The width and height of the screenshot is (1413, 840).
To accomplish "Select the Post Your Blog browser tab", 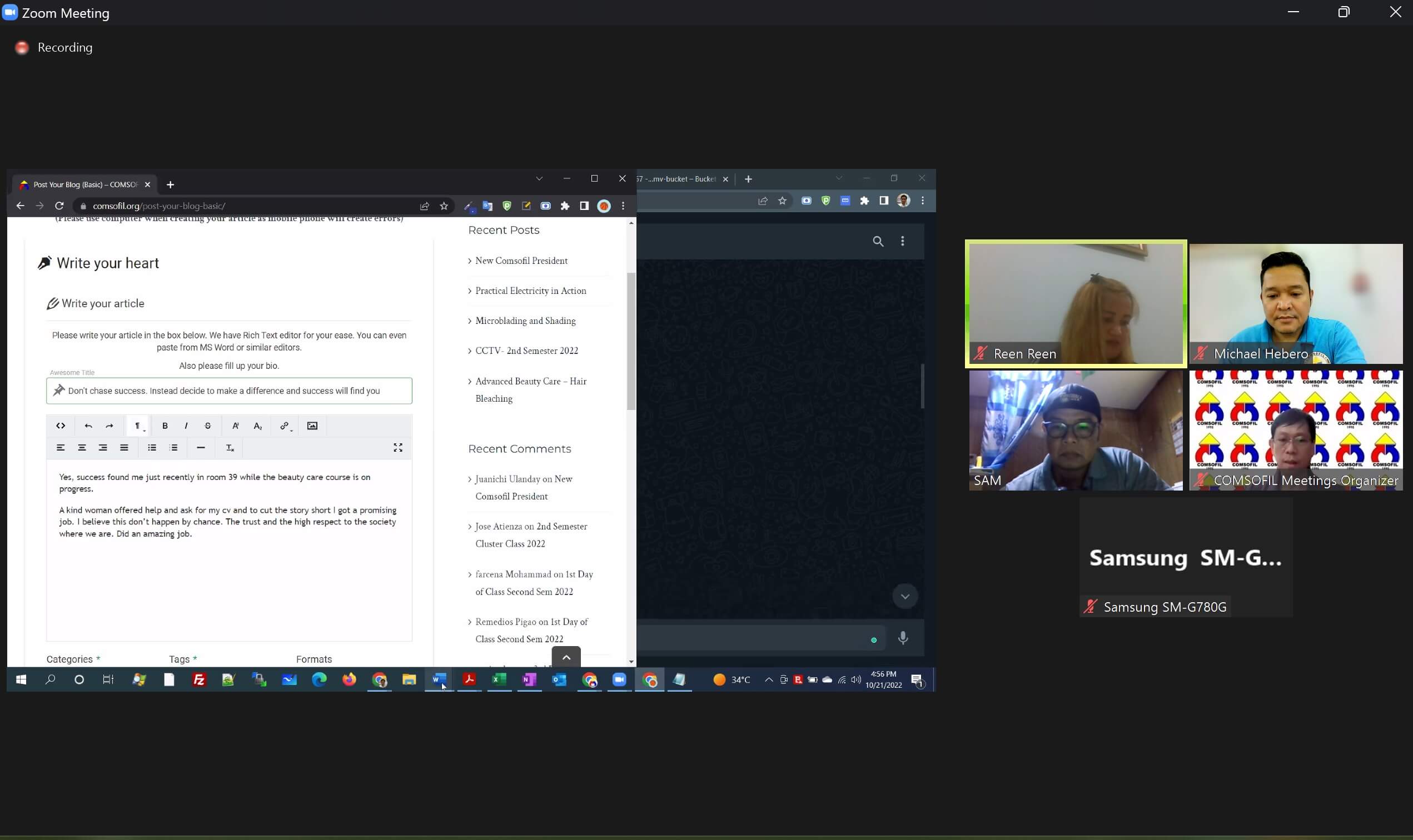I will [85, 184].
